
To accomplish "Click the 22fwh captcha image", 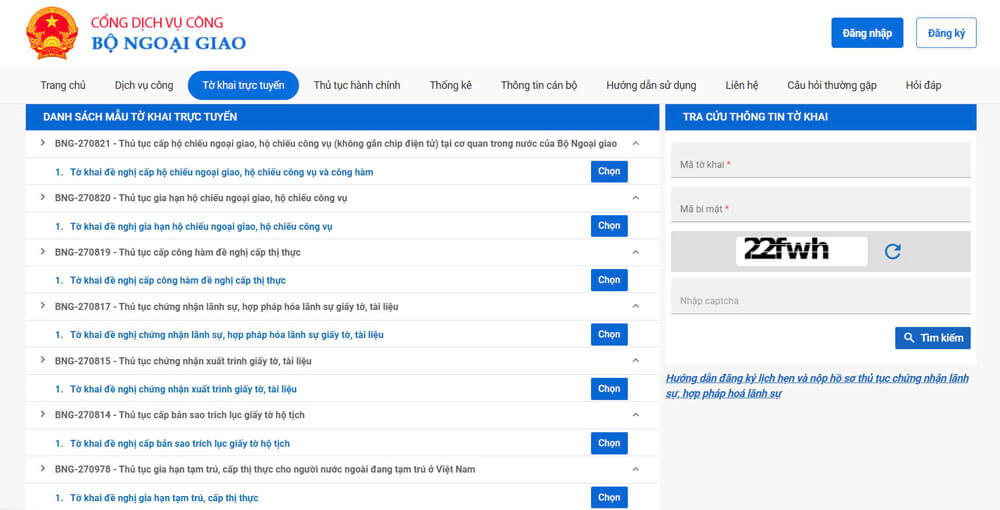I will pos(801,251).
